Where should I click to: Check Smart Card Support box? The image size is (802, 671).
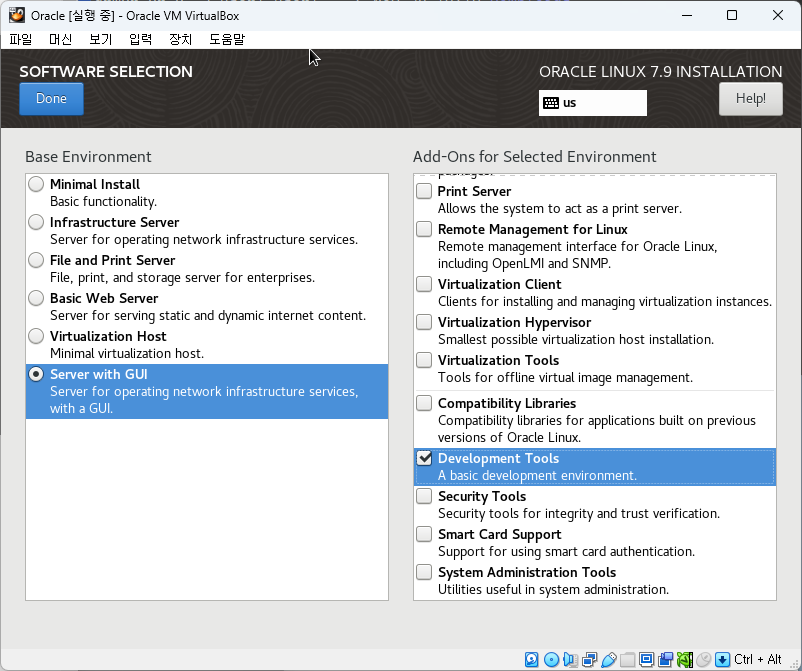424,534
